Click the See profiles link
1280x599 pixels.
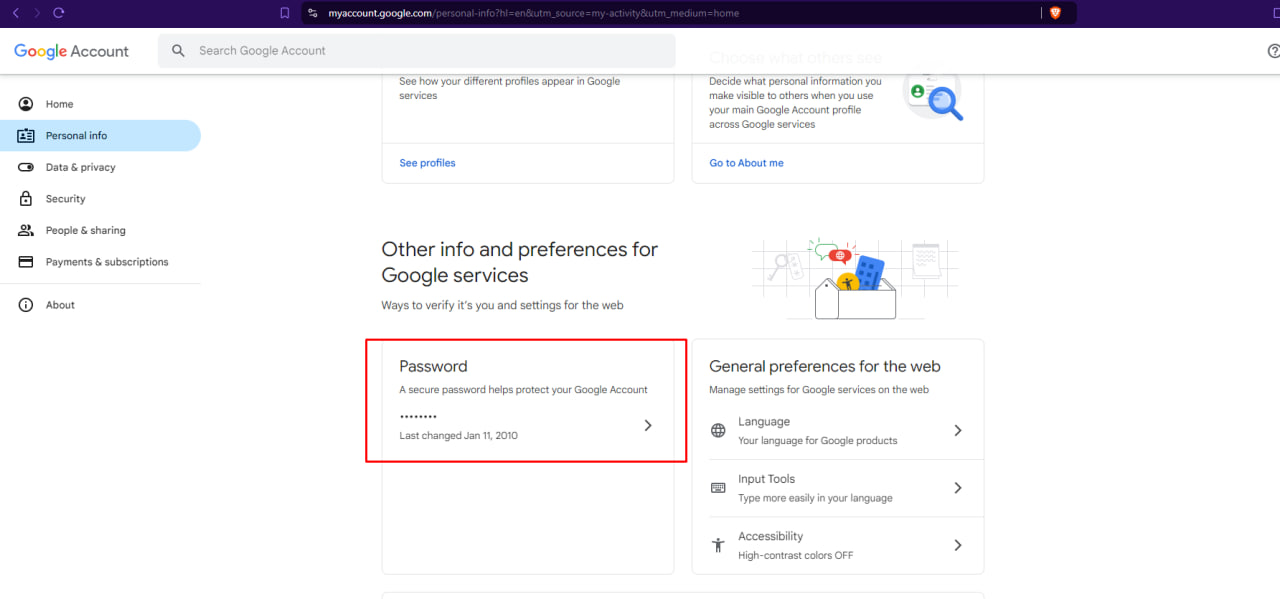point(427,163)
